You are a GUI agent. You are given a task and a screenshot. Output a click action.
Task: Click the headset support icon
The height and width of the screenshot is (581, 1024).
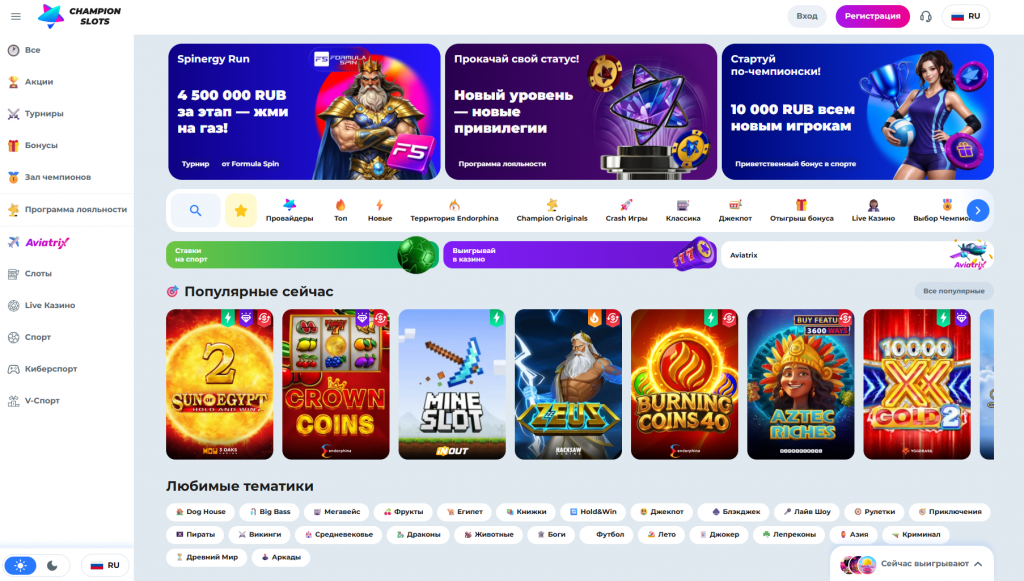pyautogui.click(x=925, y=16)
